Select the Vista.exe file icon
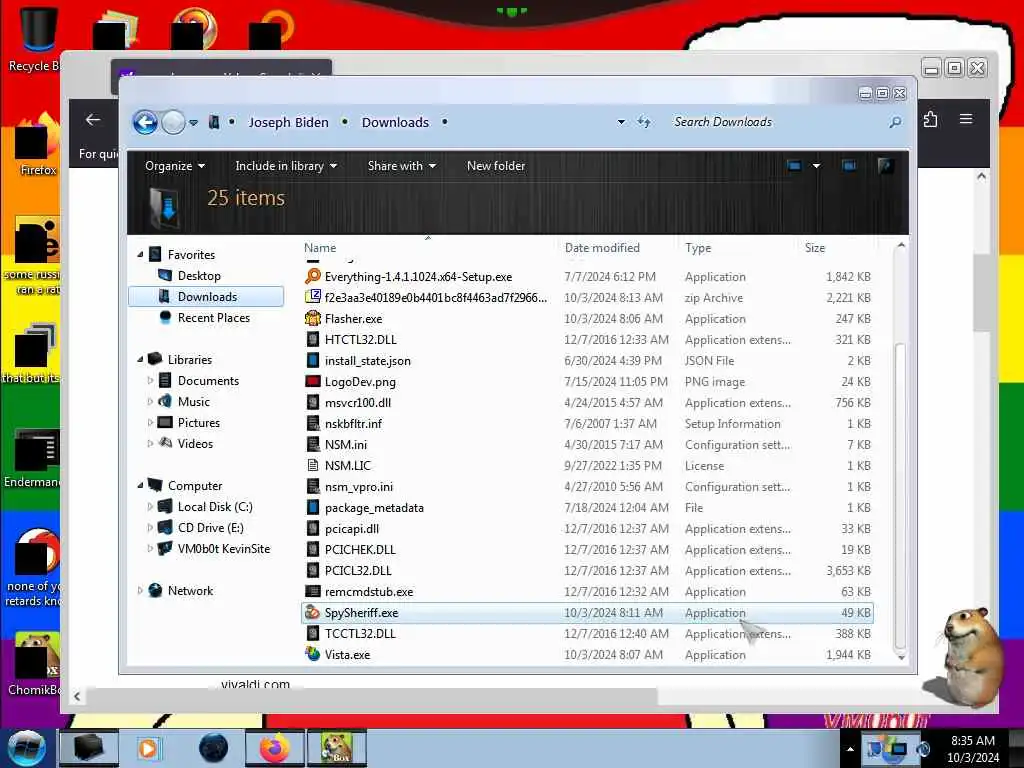 [313, 654]
